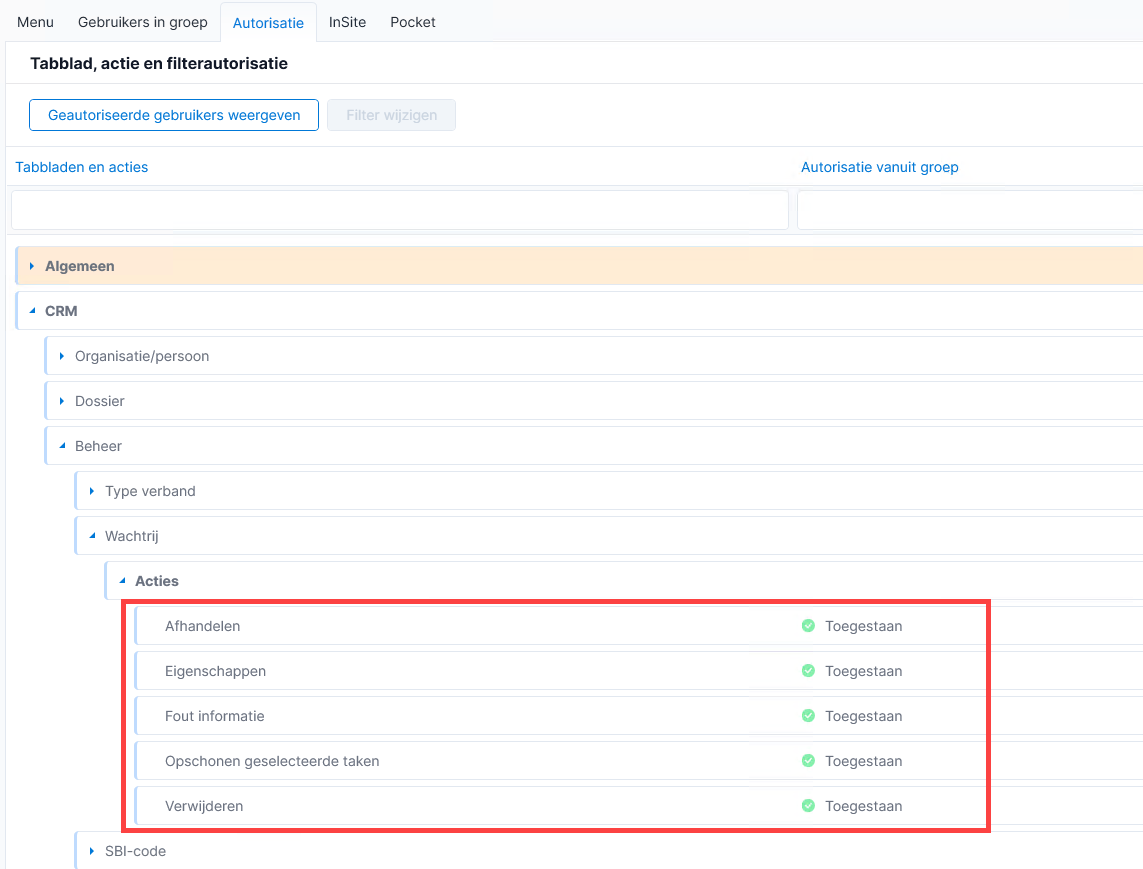
Task: Open the Gebruikers in groep tab
Action: (143, 22)
